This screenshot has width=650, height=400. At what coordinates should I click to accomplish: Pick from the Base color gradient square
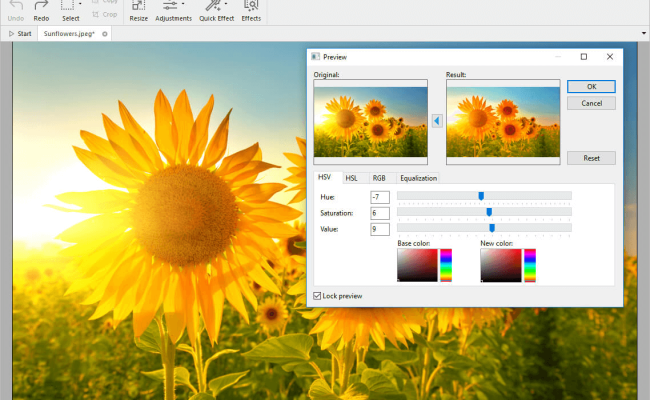click(417, 265)
